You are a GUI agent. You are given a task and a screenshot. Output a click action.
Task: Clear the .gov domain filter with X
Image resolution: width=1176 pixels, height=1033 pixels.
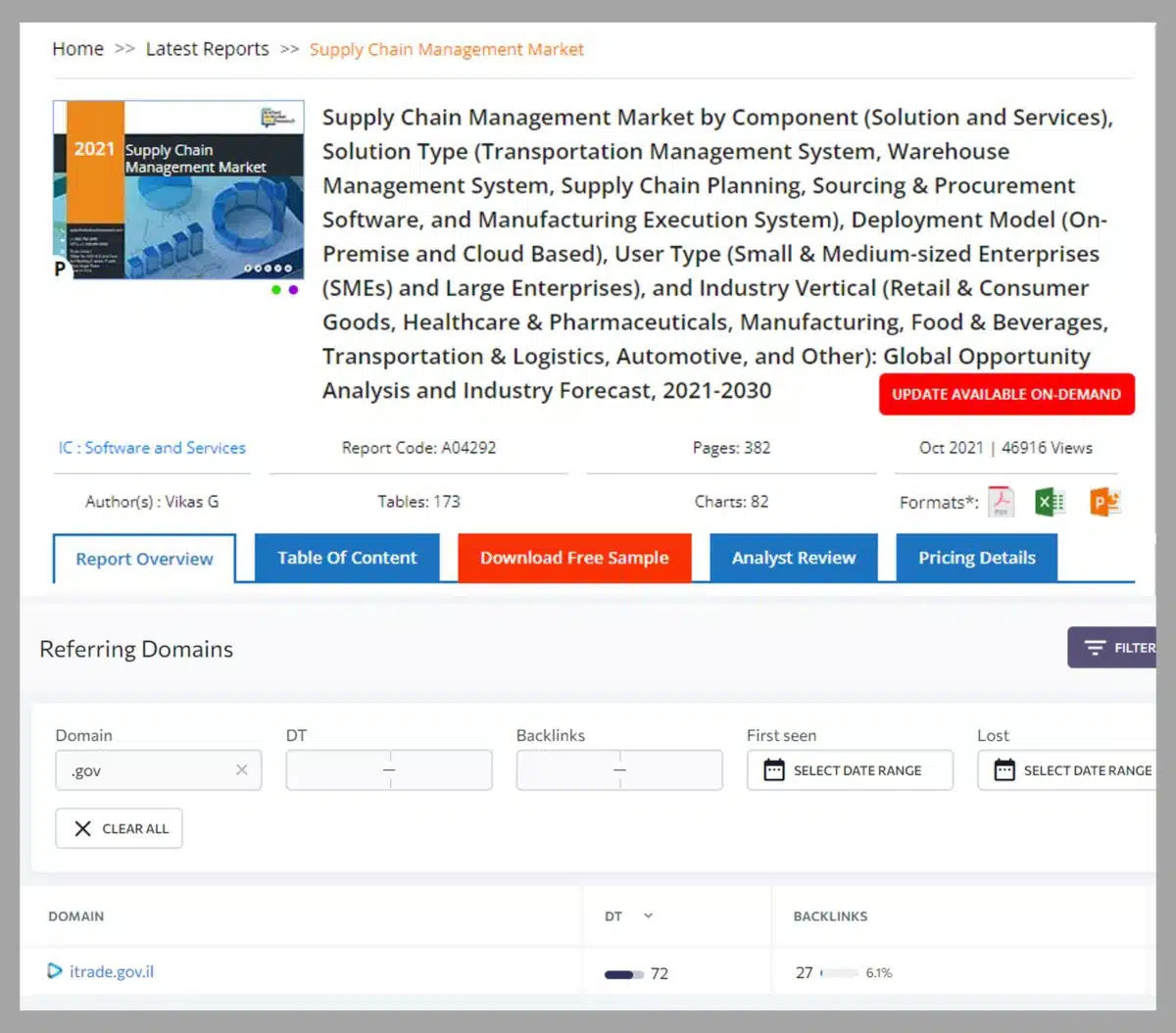[x=241, y=770]
